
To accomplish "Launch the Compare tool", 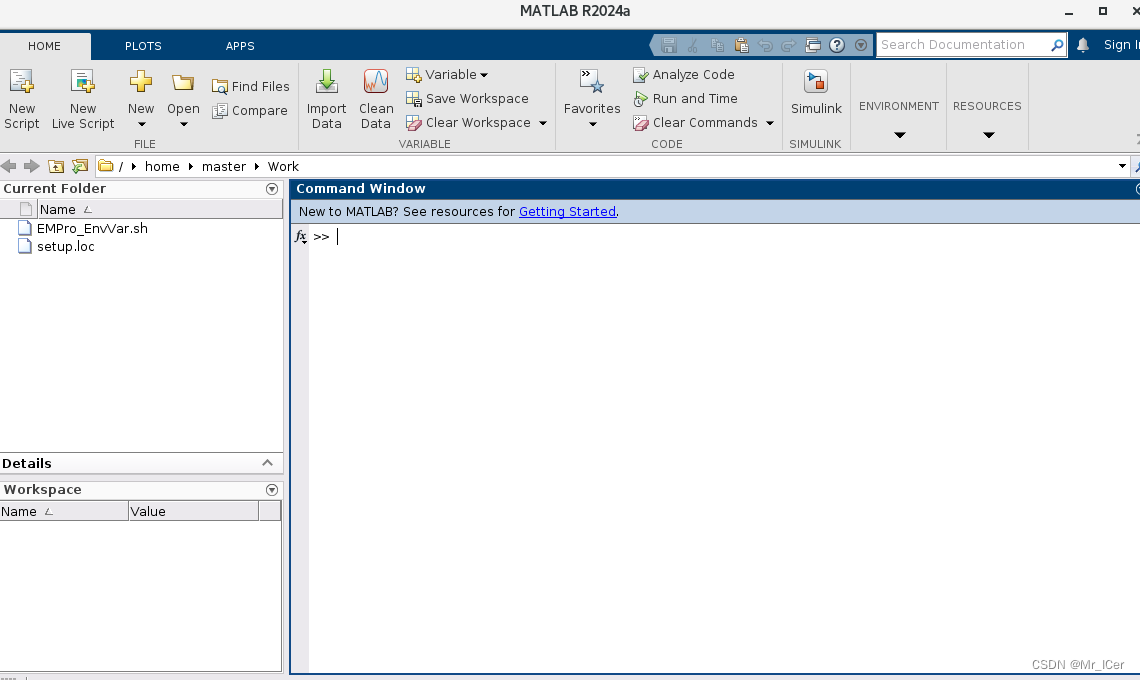I will tap(250, 111).
